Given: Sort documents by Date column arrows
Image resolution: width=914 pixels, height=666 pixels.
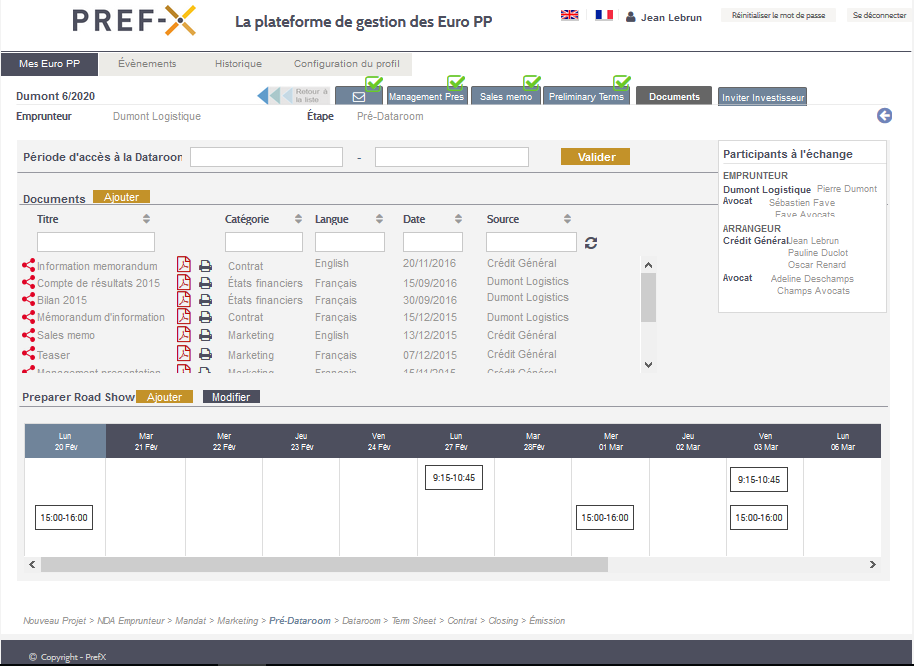Looking at the screenshot, I should tap(459, 219).
